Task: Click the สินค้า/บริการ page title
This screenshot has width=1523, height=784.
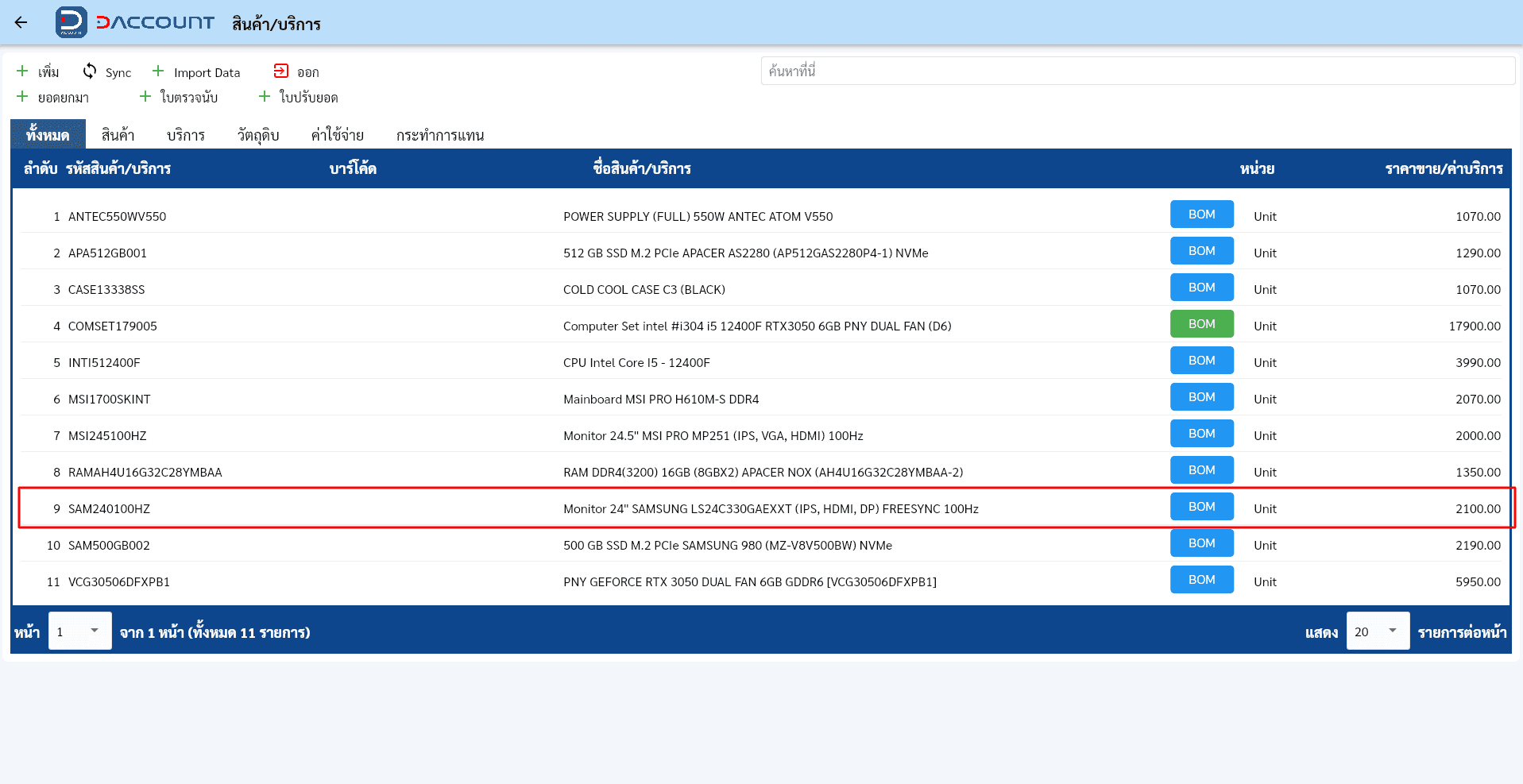Action: tap(276, 24)
